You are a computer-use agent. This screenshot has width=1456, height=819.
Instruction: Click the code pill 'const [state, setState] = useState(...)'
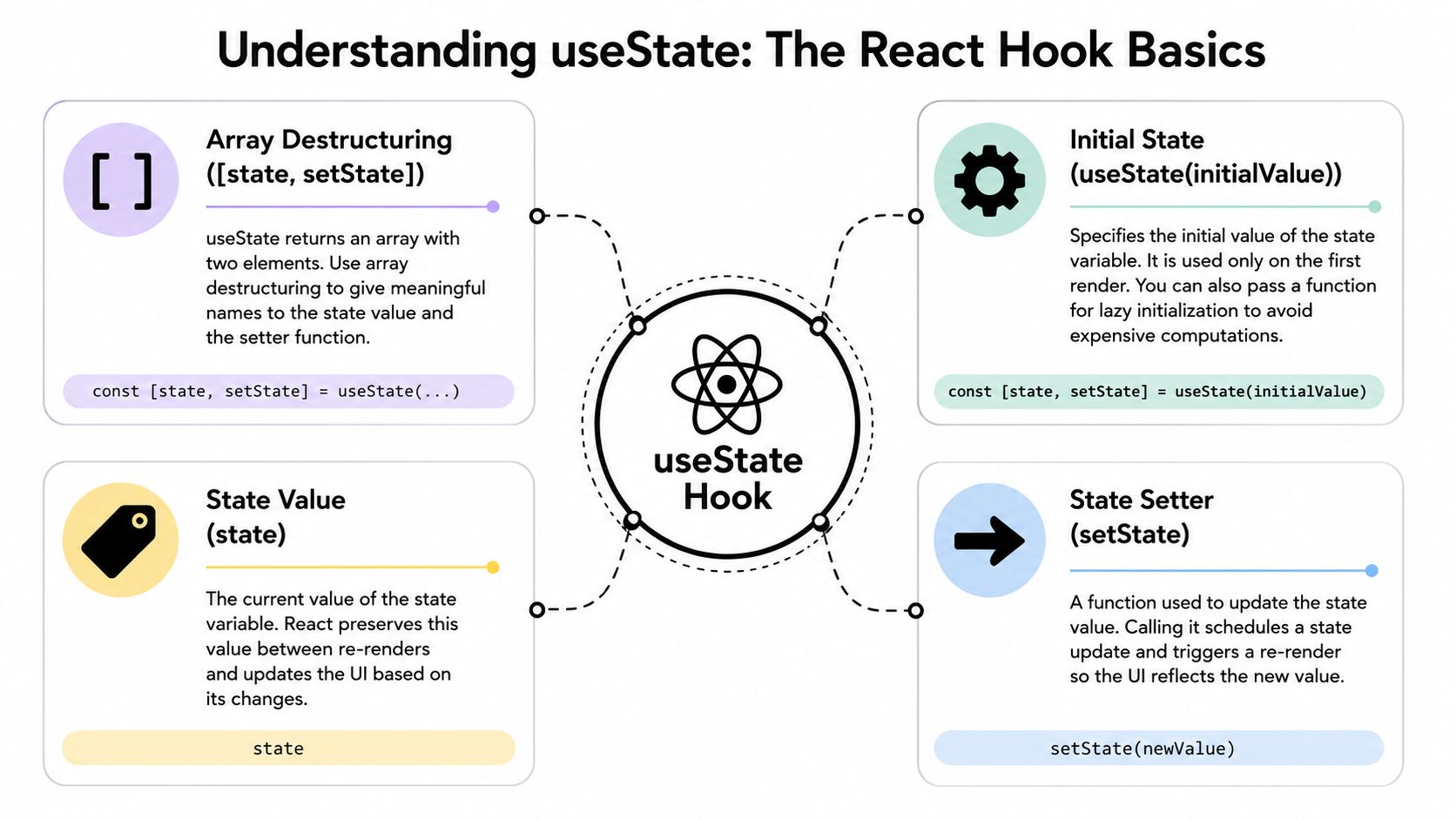tap(288, 392)
